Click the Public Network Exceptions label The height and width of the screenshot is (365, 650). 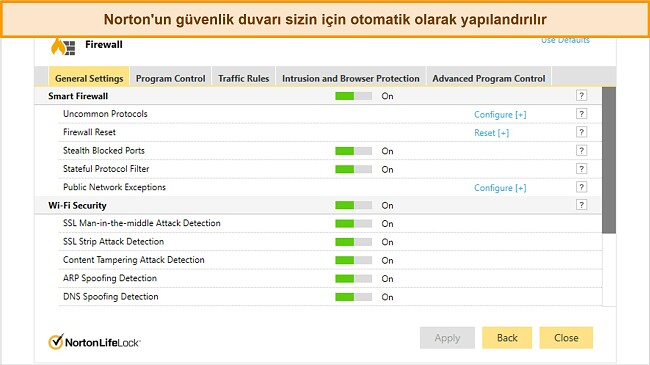coord(114,187)
